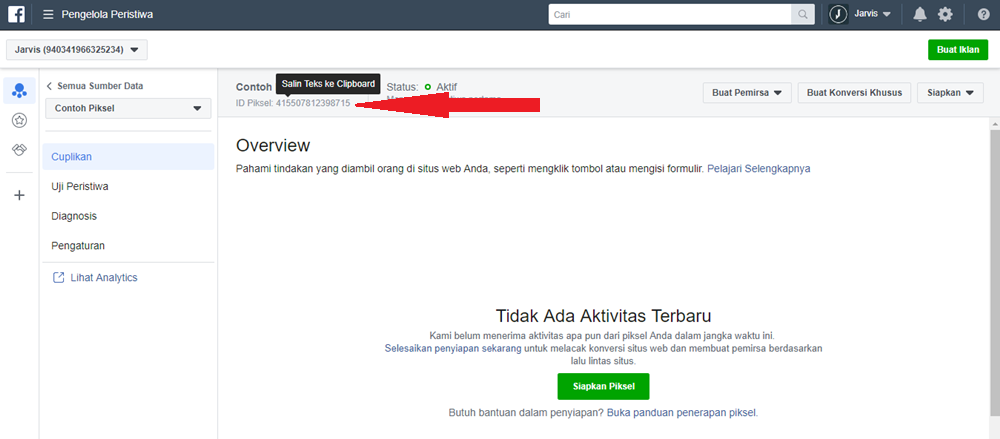Select the data sources sidebar icon
Screen dimensions: 1000x439
19,91
